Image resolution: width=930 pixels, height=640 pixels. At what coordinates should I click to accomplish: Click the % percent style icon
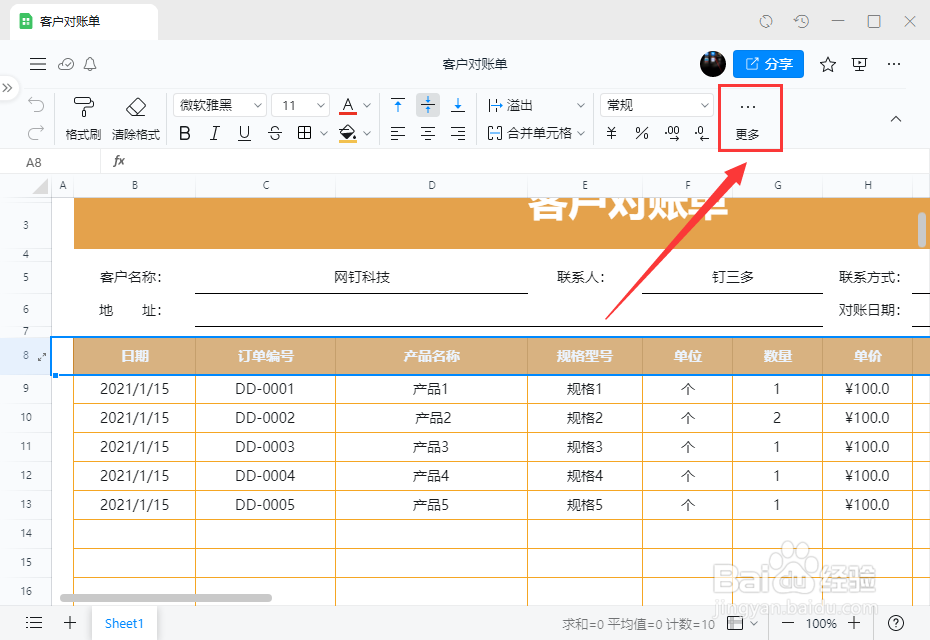(x=641, y=133)
